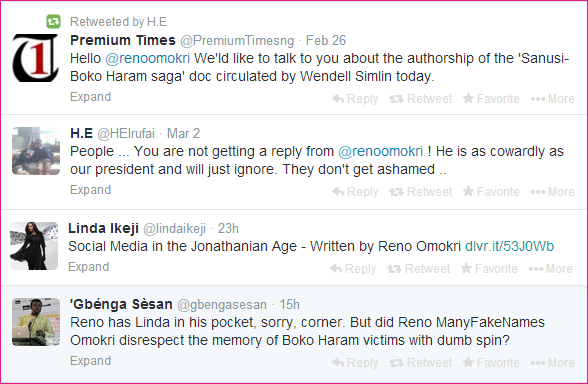588x384 pixels.
Task: Favorite 'Gbénga Sèsan's tweet
Action: coord(491,363)
